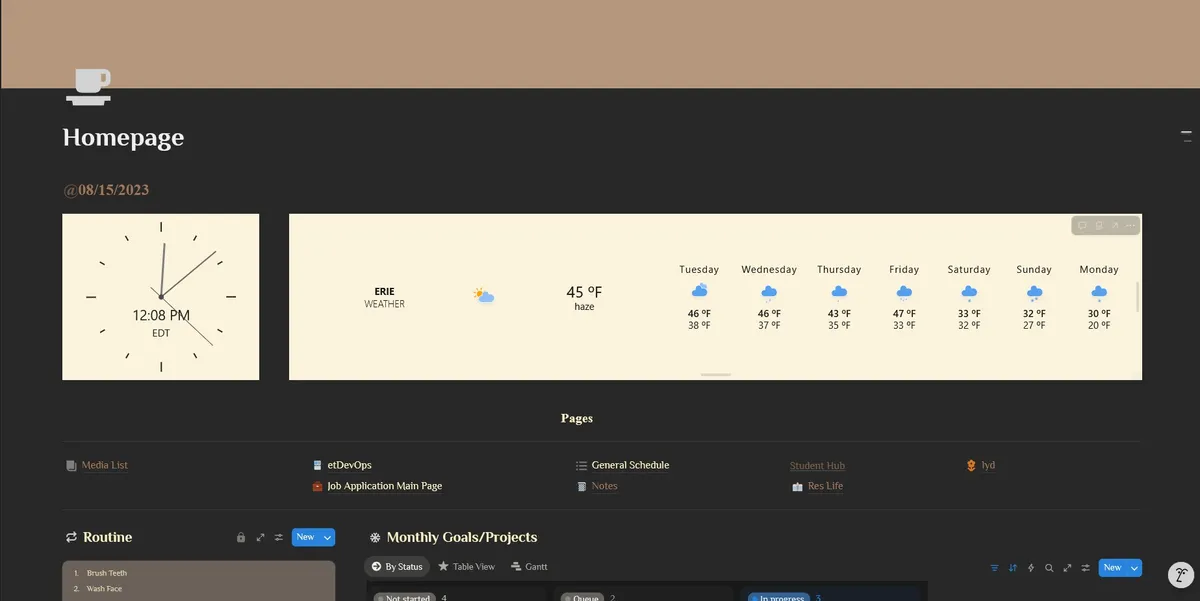
Task: Open the Media List page link
Action: point(104,465)
